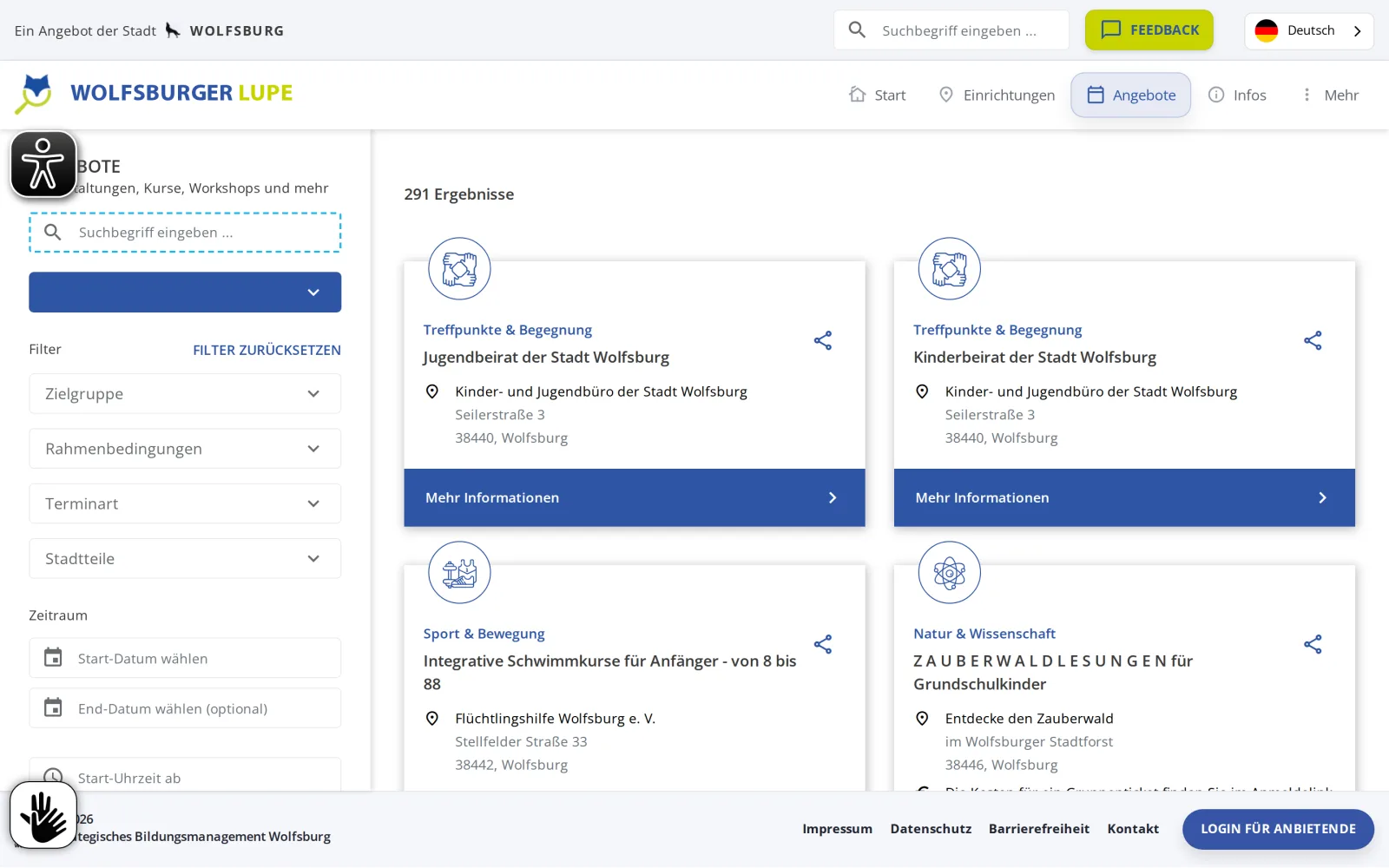Open the Datenschutz footer link

coord(931,829)
